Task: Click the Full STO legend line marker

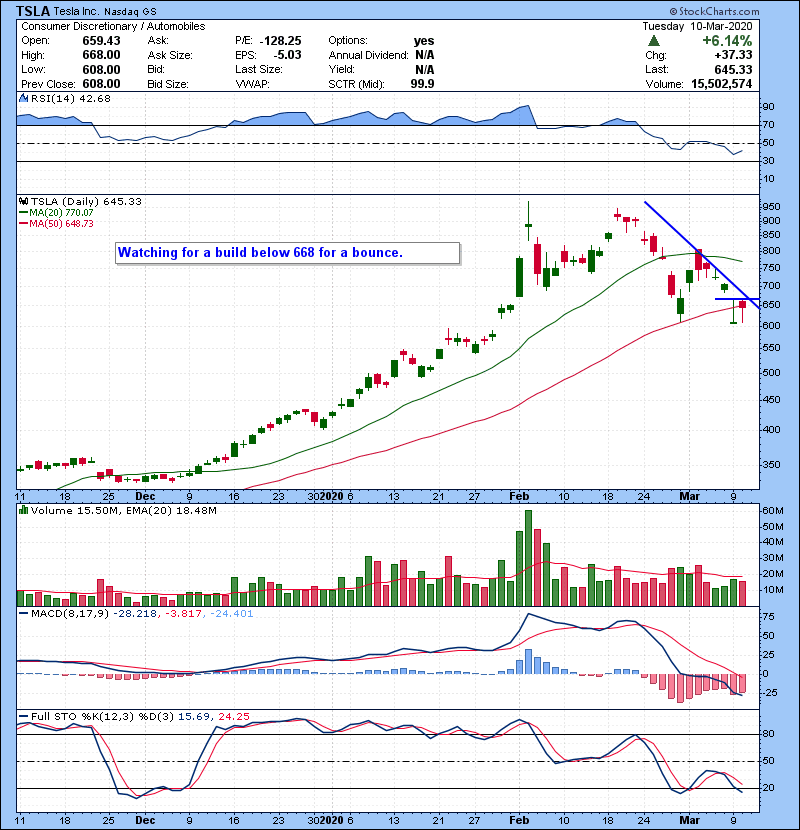Action: (24, 717)
